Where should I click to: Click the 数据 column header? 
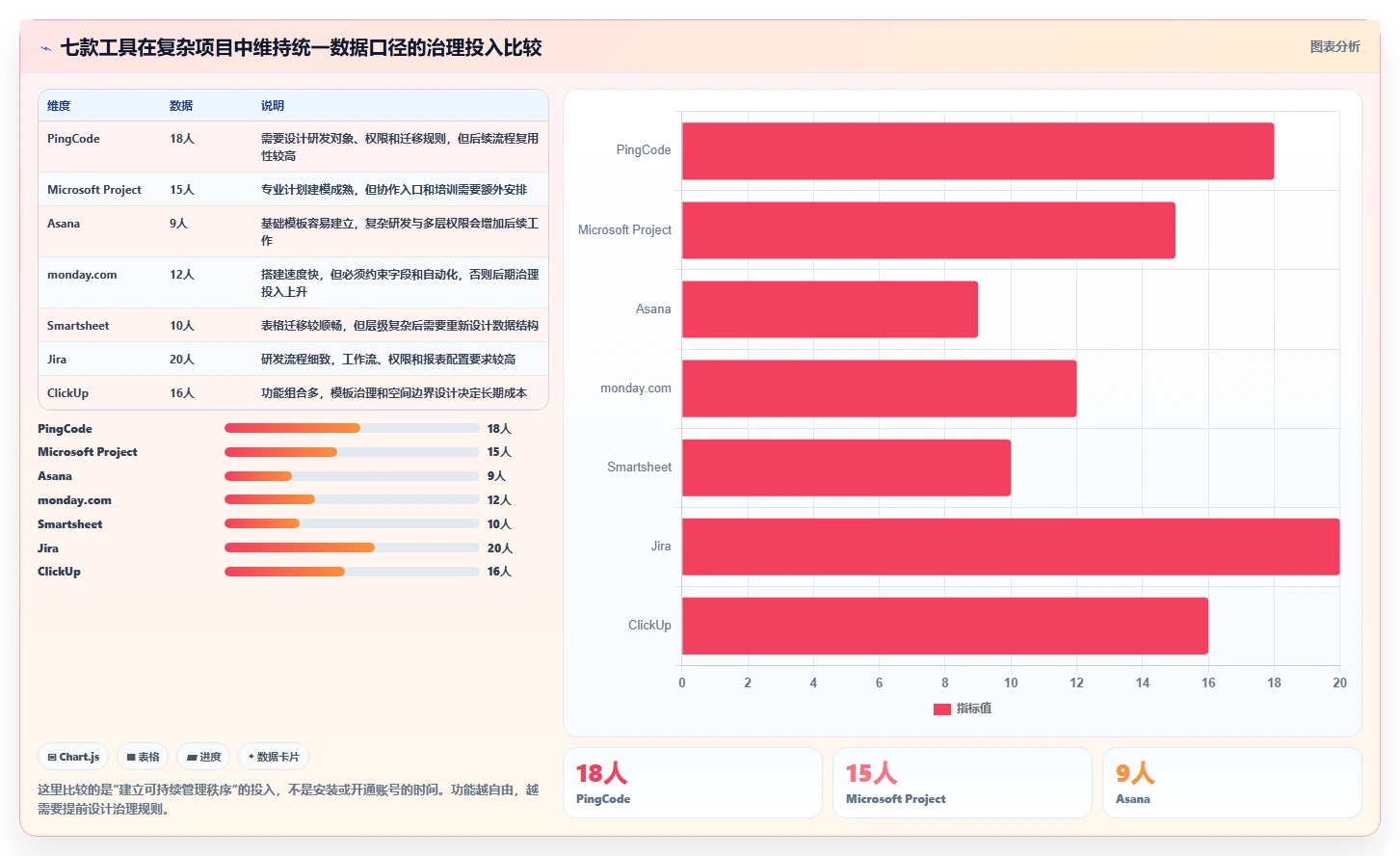point(181,106)
